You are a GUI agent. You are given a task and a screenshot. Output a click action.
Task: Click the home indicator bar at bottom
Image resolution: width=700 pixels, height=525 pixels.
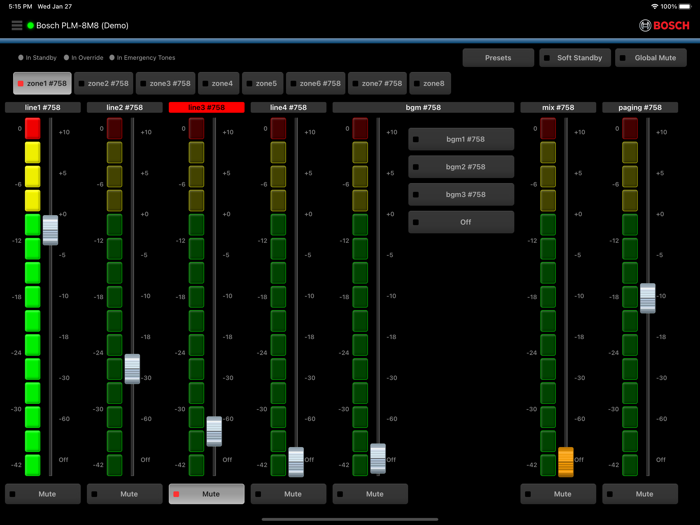pos(350,519)
